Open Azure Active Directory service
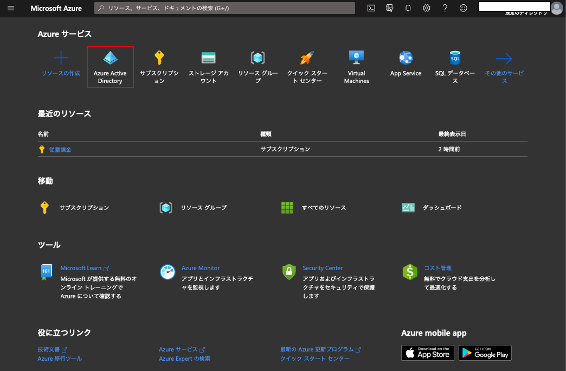This screenshot has width=566, height=371. 110,67
